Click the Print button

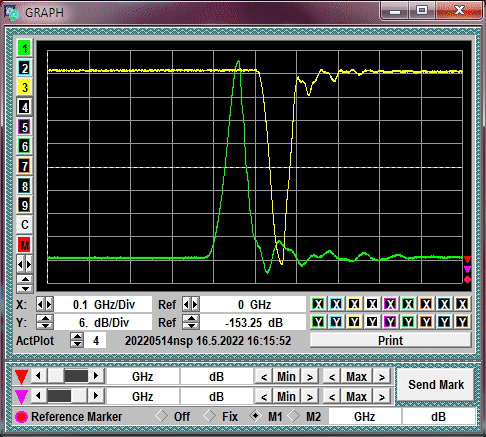tap(391, 340)
